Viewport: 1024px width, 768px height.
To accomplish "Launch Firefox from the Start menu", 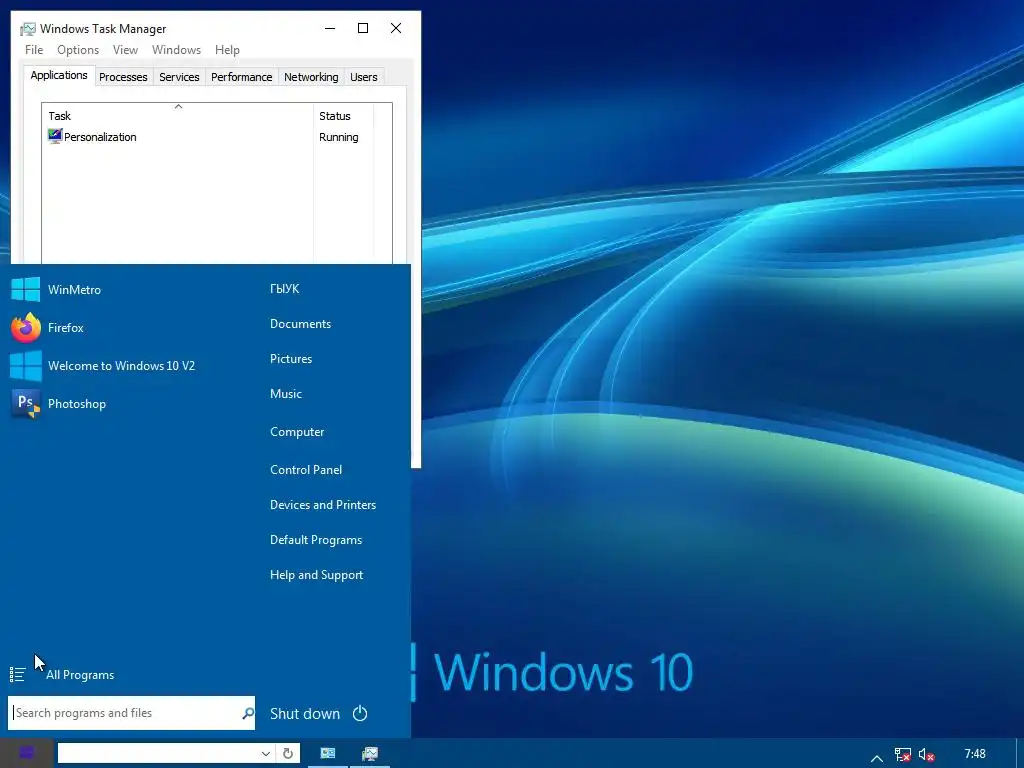I will click(48, 328).
